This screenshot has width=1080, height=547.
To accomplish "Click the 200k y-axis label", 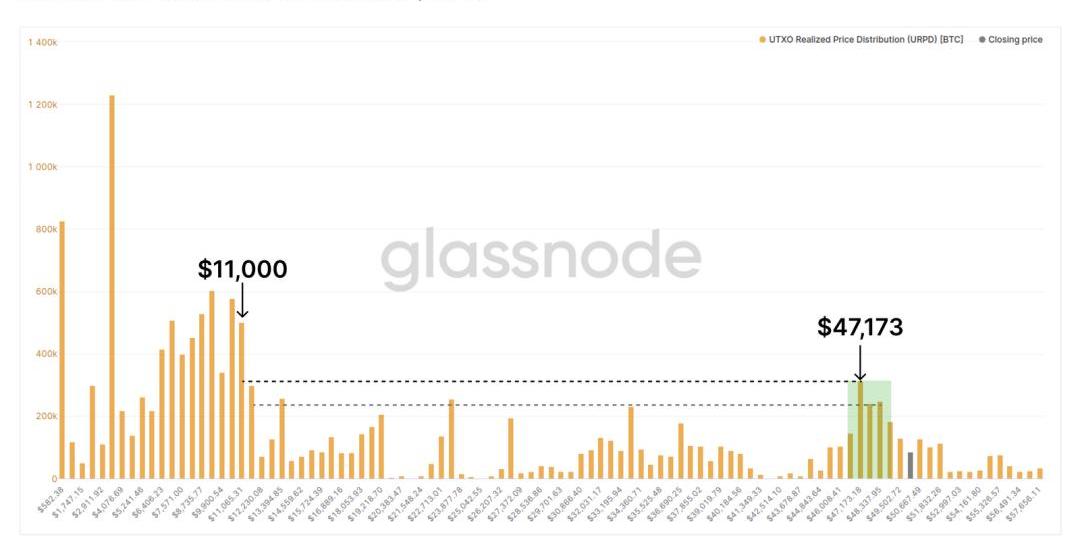I will click(47, 417).
